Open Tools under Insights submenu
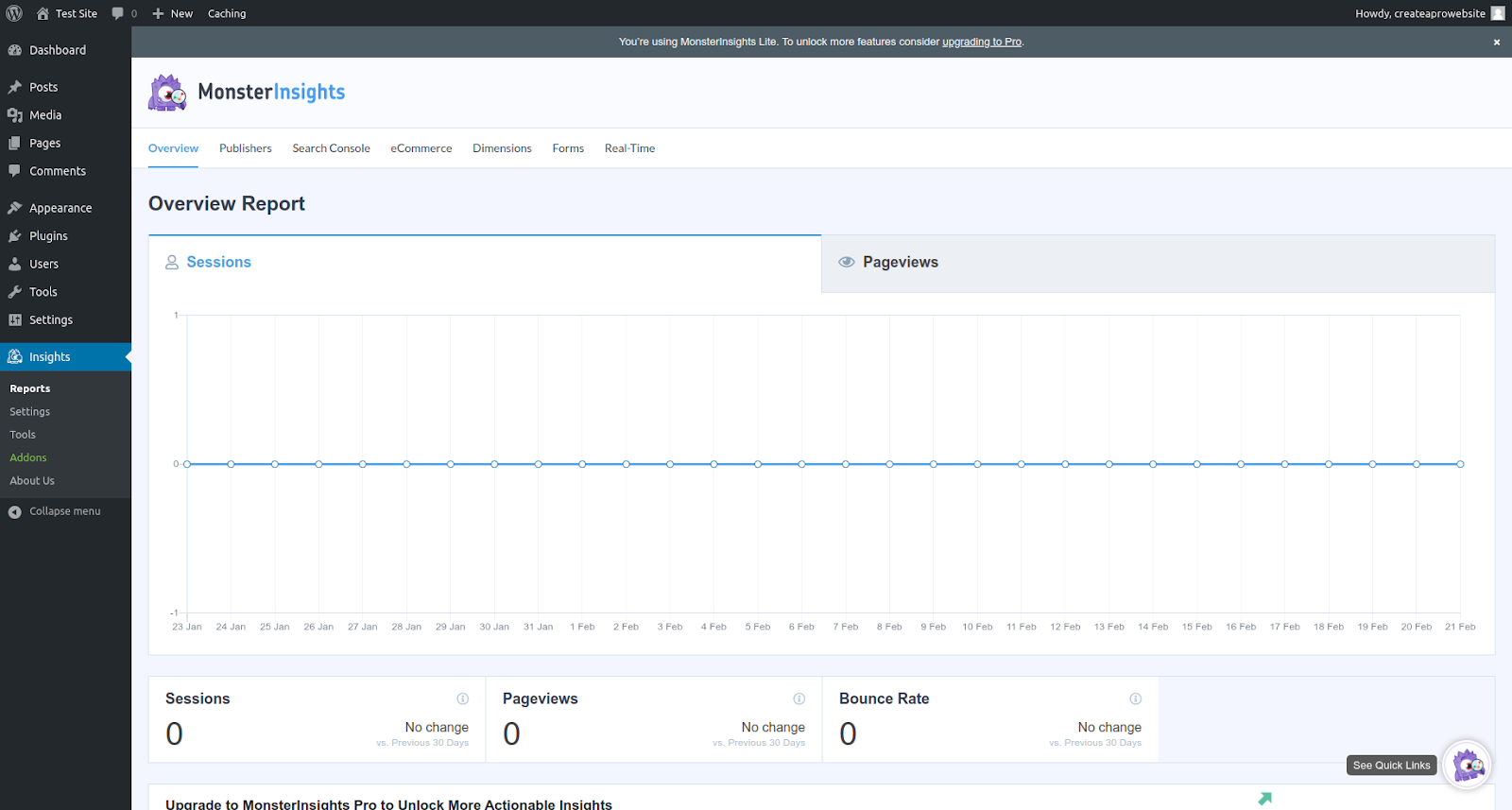This screenshot has width=1512, height=810. pos(23,435)
